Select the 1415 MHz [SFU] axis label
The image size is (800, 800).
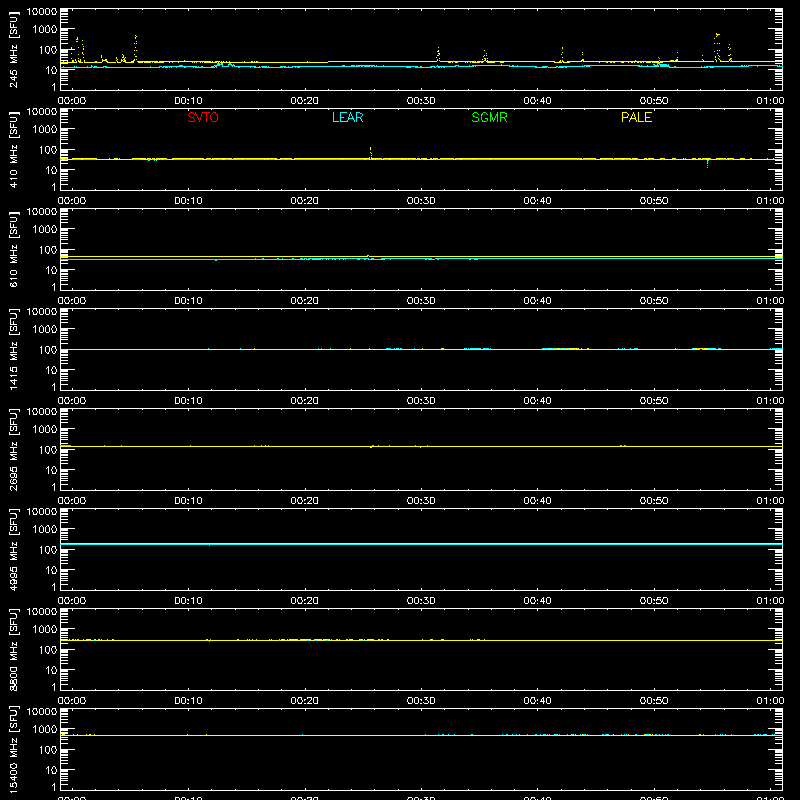point(14,349)
